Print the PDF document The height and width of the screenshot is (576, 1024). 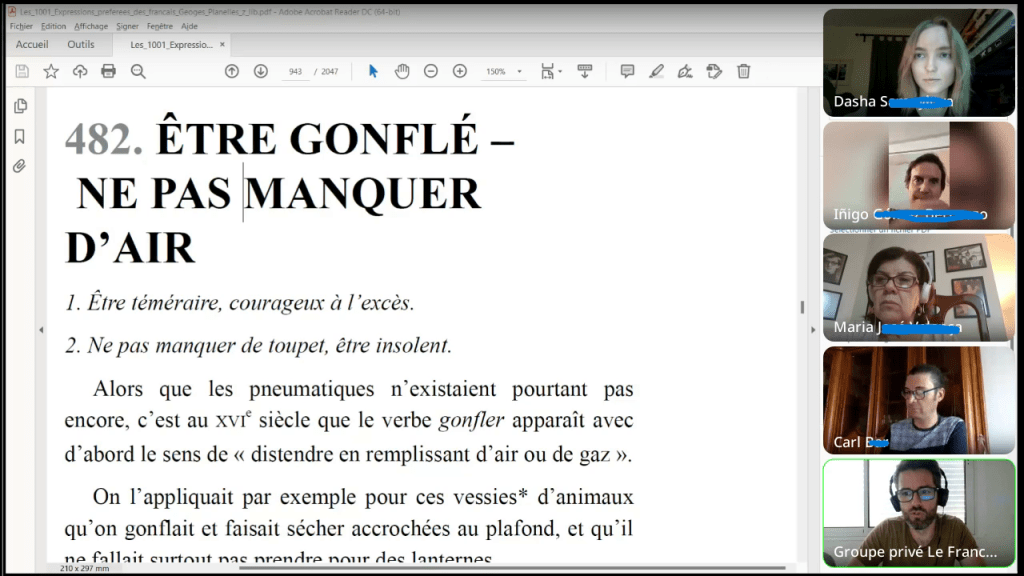tap(108, 71)
